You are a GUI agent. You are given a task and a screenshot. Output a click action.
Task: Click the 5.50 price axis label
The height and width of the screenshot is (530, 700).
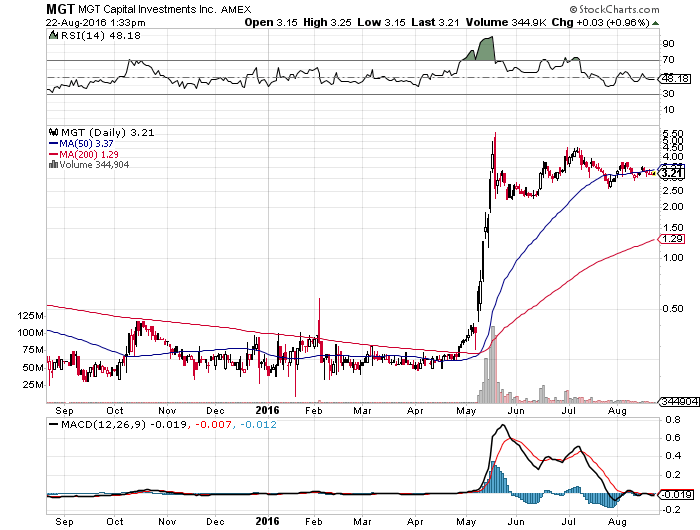(673, 134)
